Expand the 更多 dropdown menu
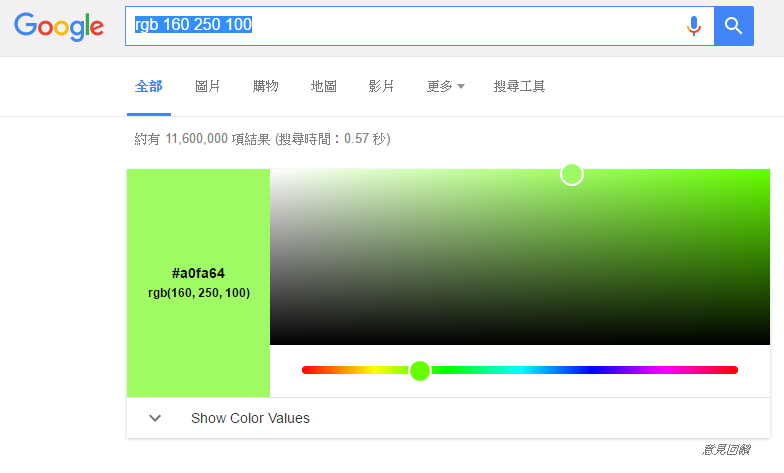The height and width of the screenshot is (473, 784). pyautogui.click(x=445, y=86)
